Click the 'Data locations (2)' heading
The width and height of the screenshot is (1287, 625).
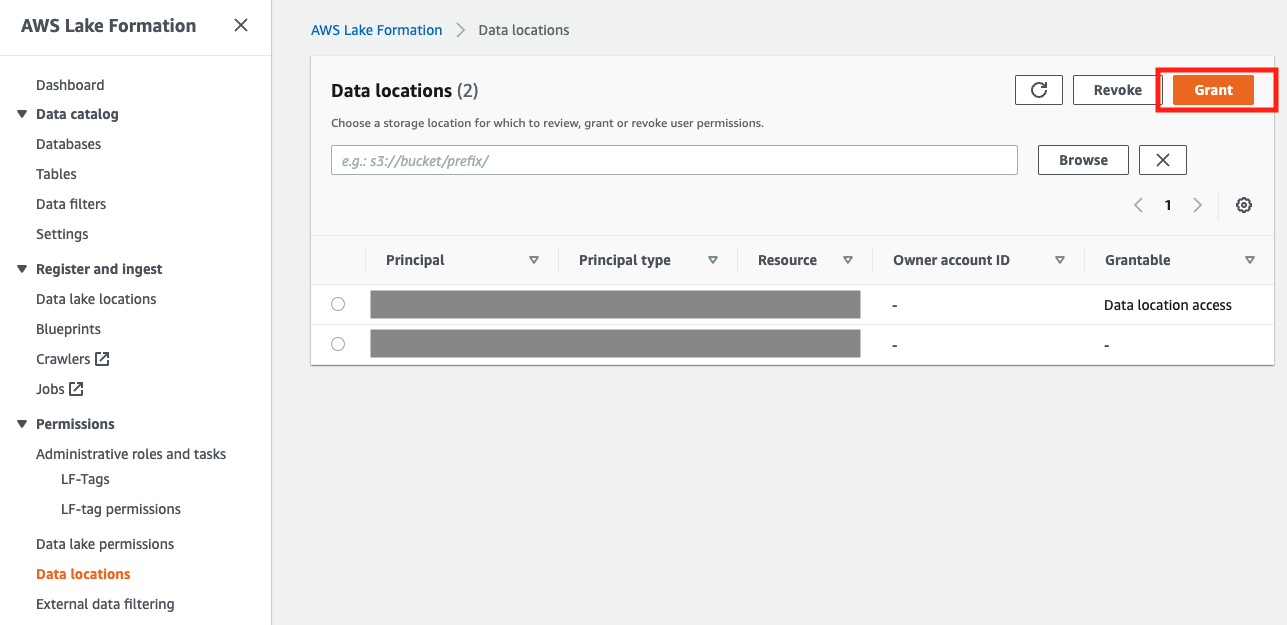coord(405,91)
